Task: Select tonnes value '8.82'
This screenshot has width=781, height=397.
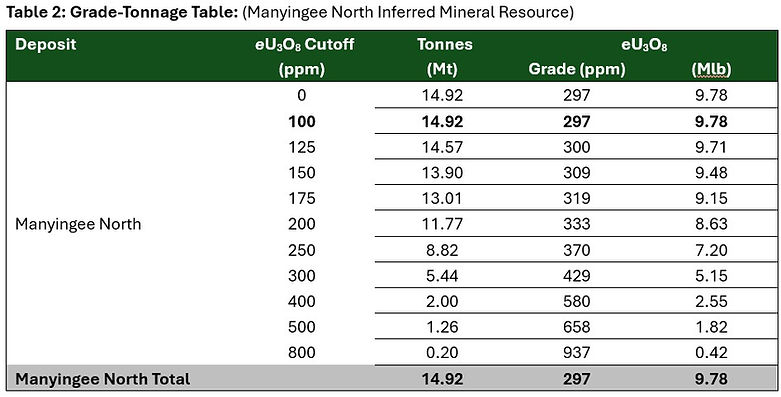Action: click(x=442, y=250)
